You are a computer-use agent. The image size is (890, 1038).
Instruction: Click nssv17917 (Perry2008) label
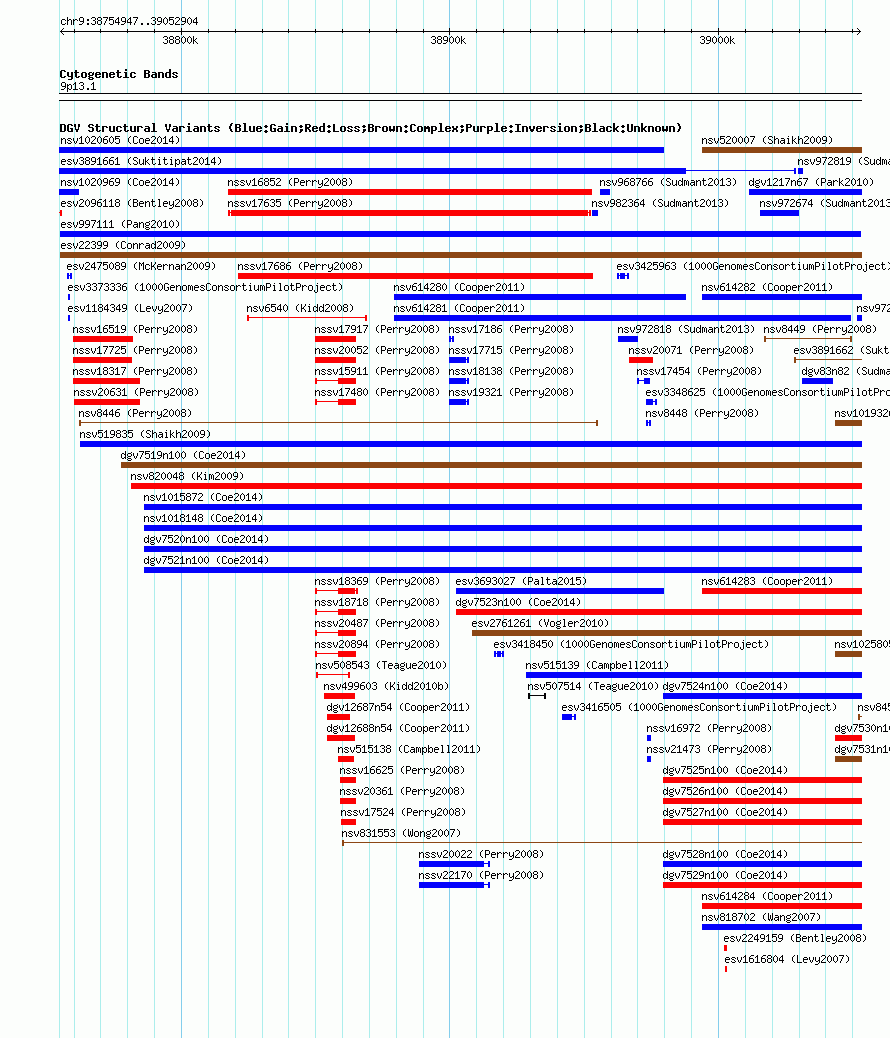click(x=377, y=330)
